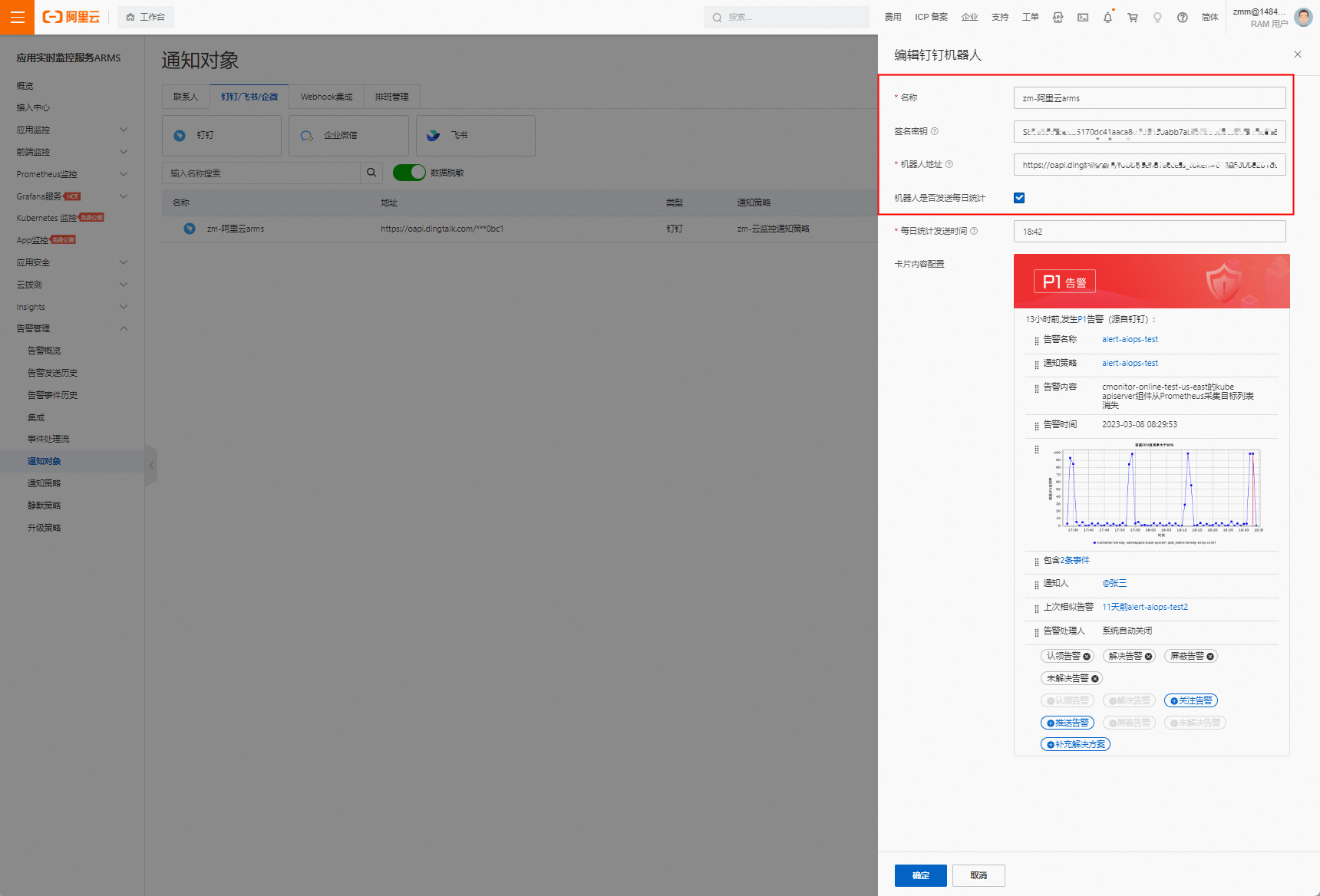
Task: Collapse the 告警管理 sidebar section
Action: pyautogui.click(x=124, y=328)
